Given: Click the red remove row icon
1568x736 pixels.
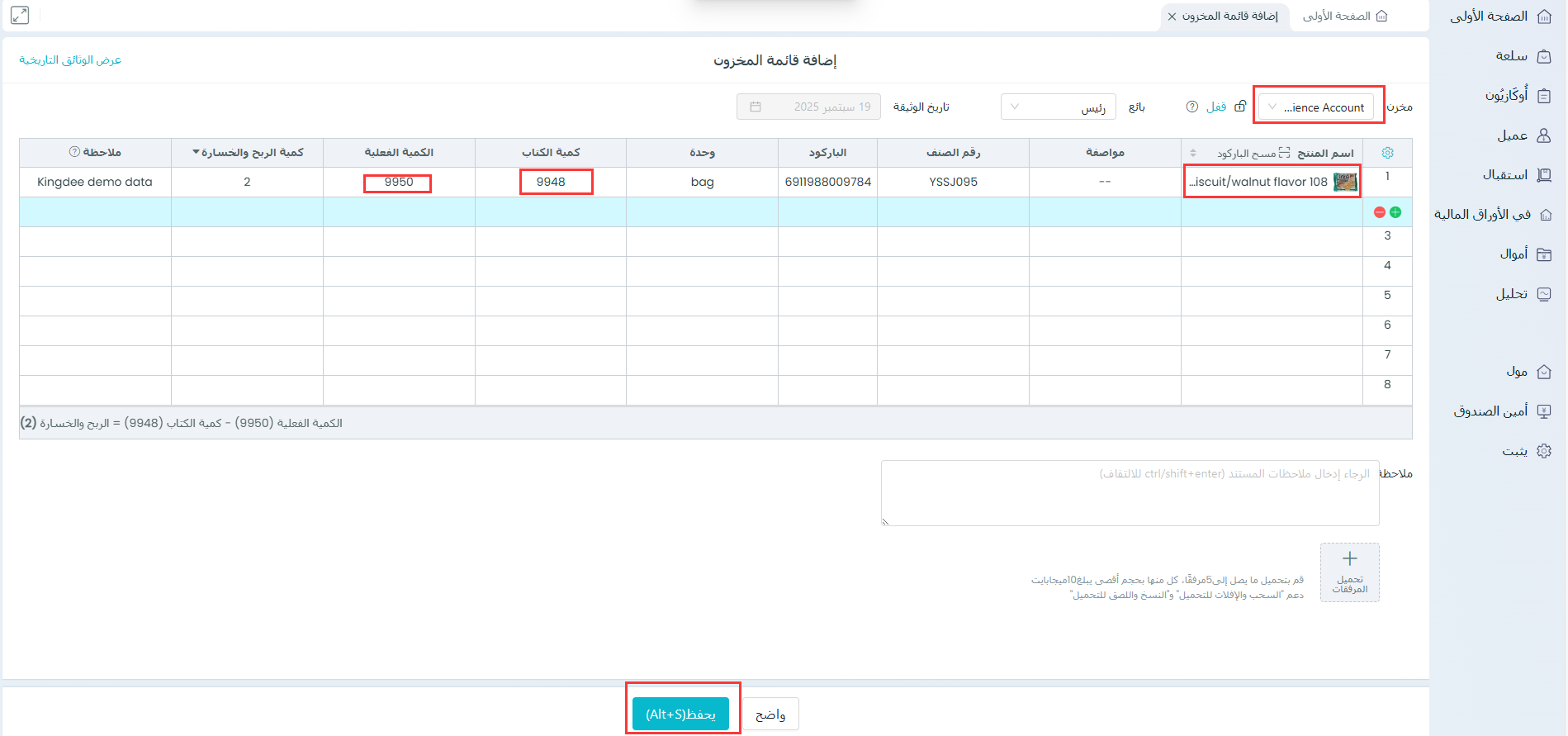Looking at the screenshot, I should (x=1379, y=212).
